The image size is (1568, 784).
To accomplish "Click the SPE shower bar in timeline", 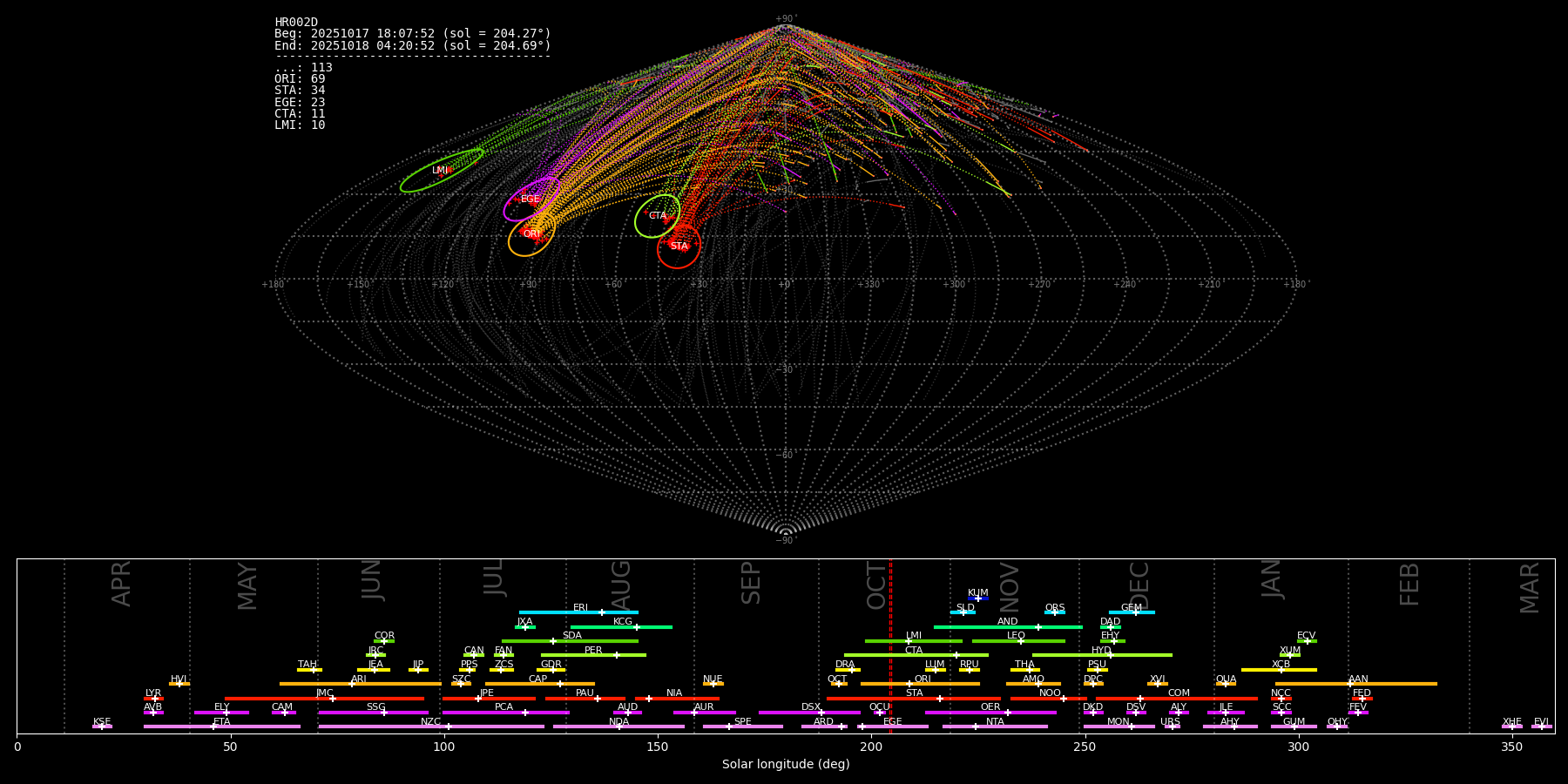I will pyautogui.click(x=743, y=727).
